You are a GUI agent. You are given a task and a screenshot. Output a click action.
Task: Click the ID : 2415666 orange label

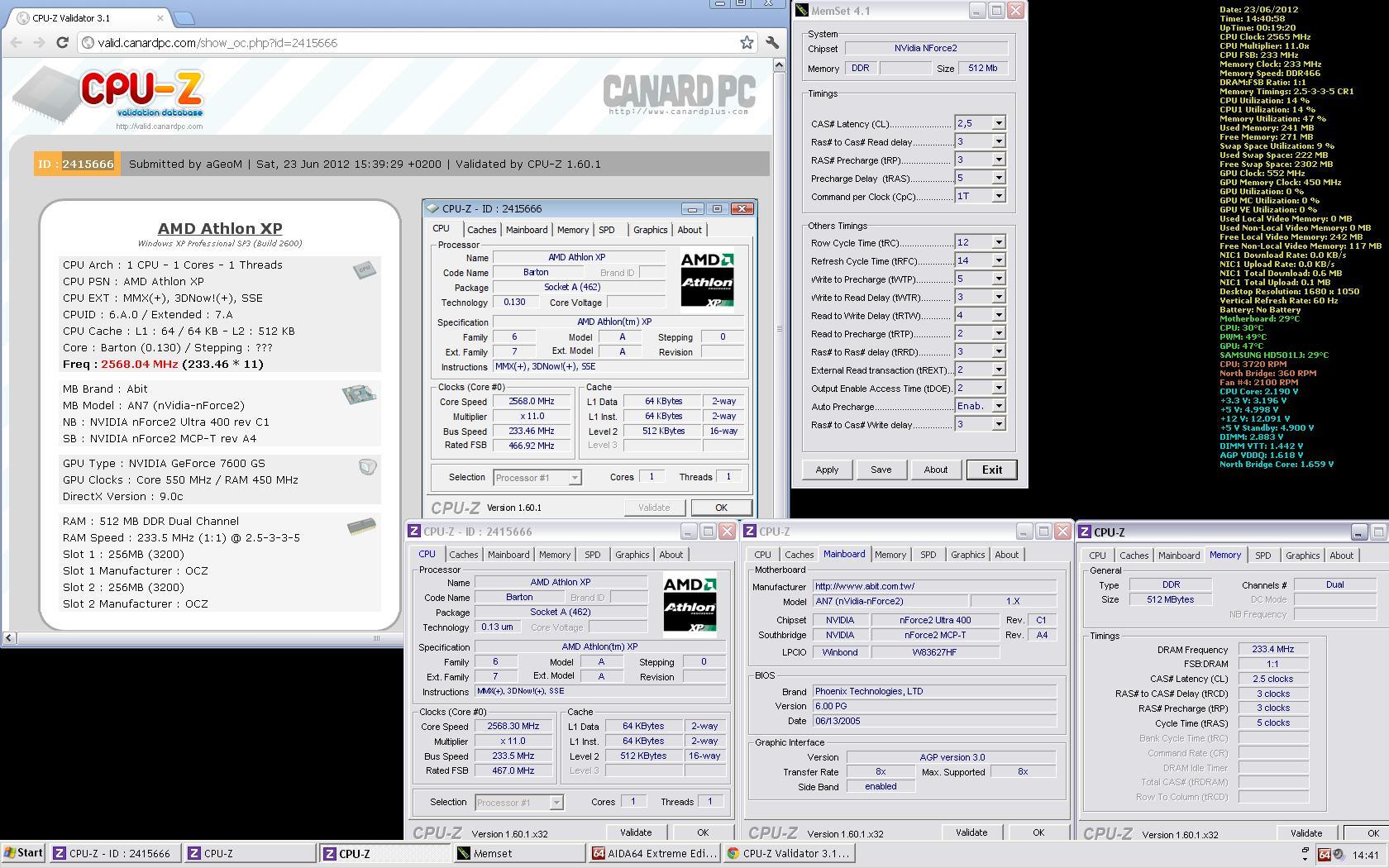(77, 164)
